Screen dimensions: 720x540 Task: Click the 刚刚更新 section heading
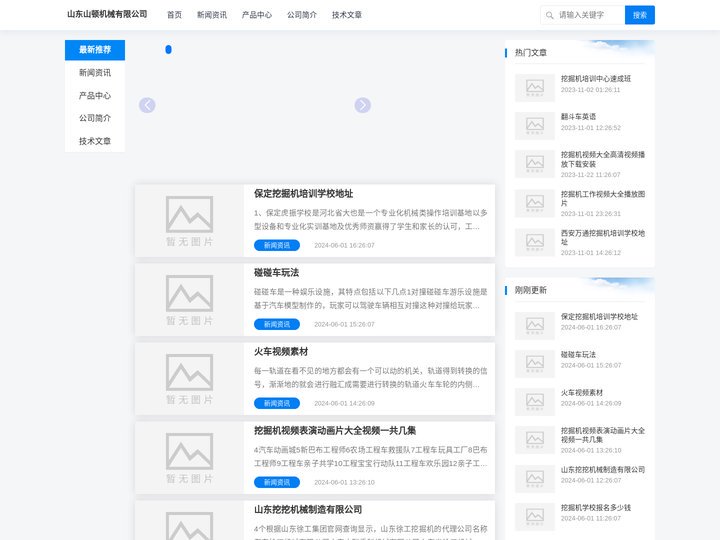[530, 290]
